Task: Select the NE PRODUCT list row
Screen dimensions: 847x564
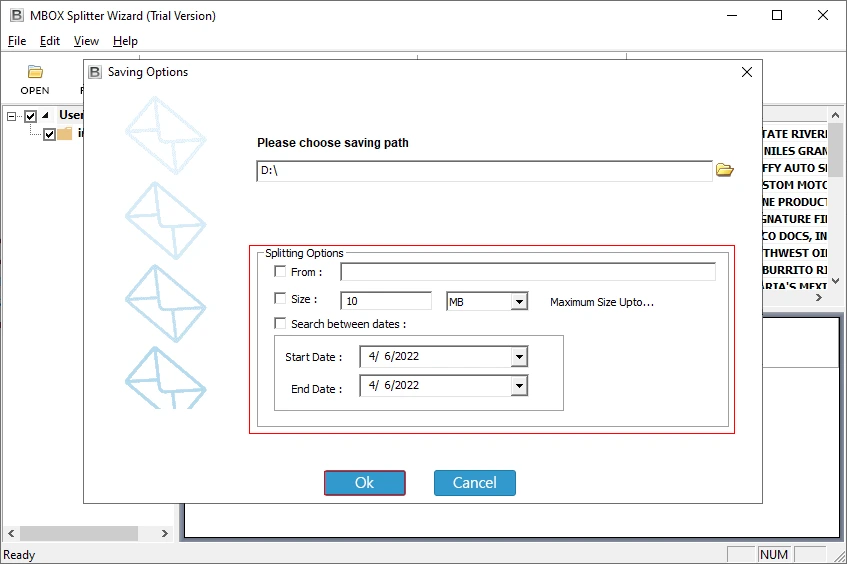Action: tap(795, 202)
